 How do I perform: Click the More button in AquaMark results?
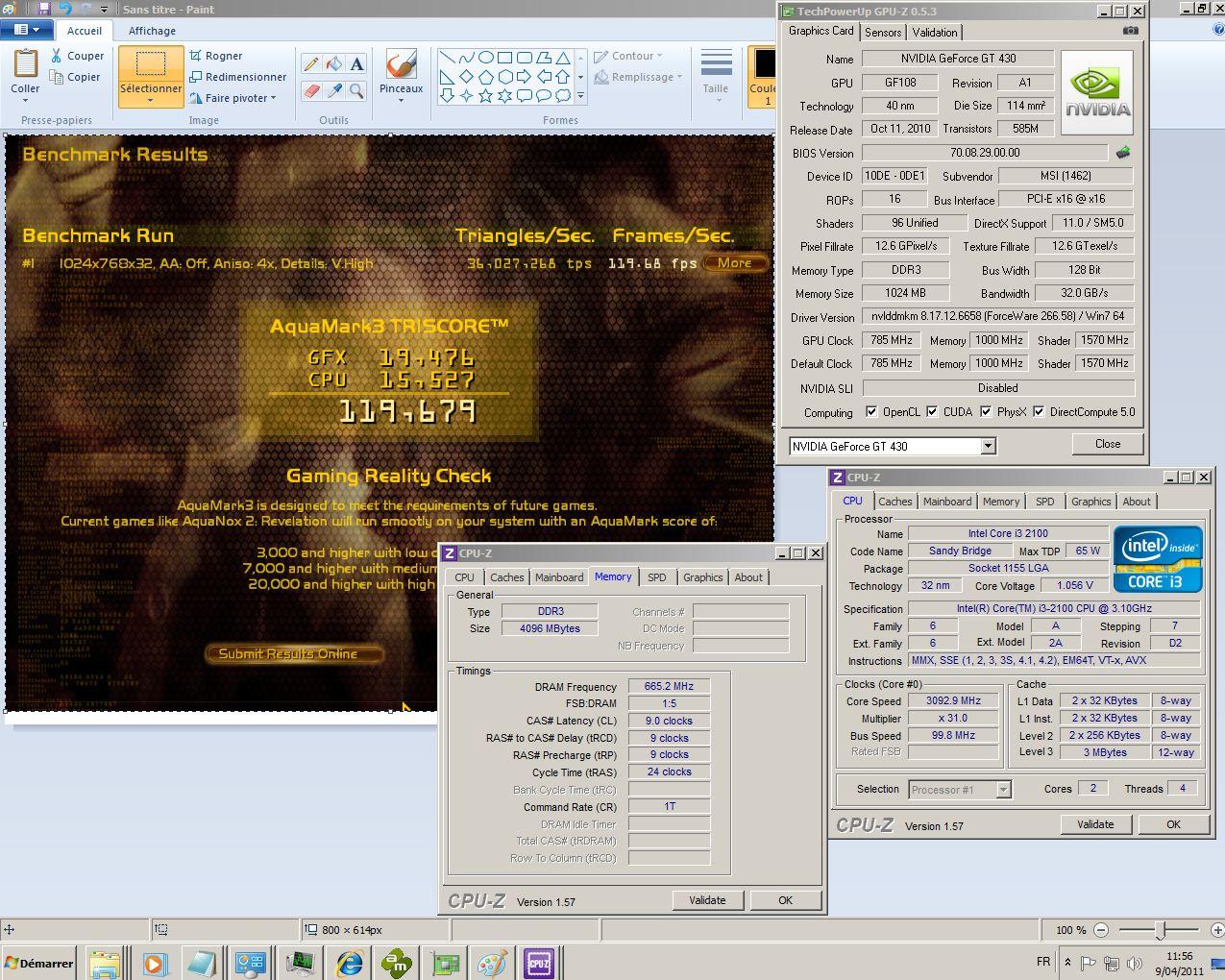735,262
